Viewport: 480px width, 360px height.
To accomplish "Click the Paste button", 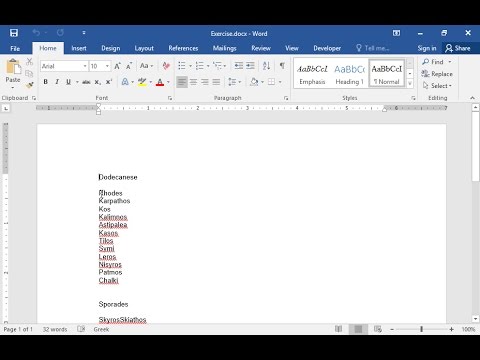I will [x=13, y=74].
